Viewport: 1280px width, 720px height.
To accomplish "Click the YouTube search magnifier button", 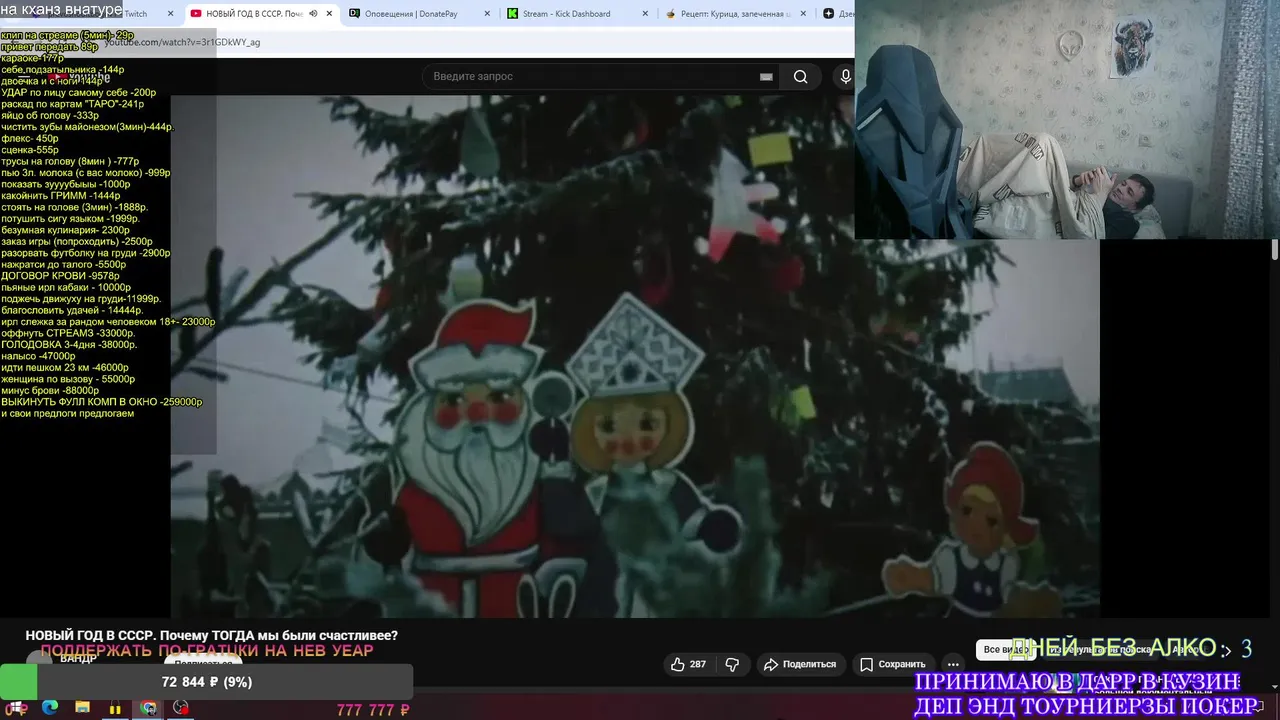I will point(800,77).
